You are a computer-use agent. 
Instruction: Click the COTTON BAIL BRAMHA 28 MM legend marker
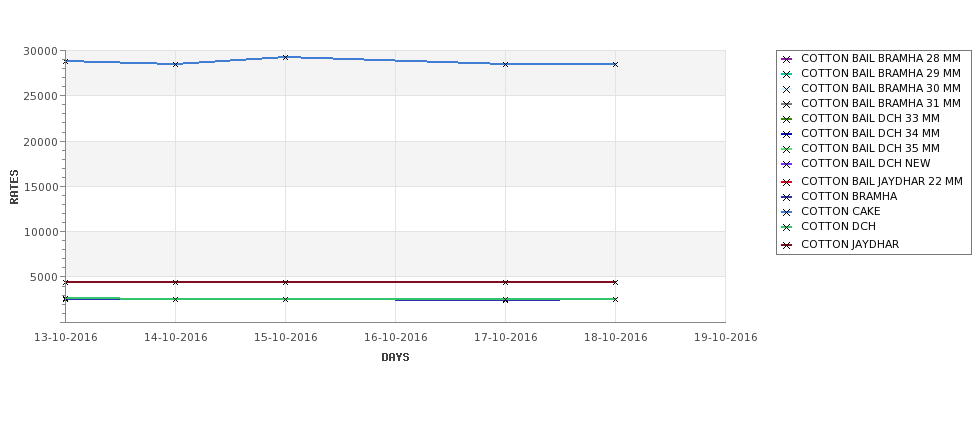pyautogui.click(x=786, y=59)
